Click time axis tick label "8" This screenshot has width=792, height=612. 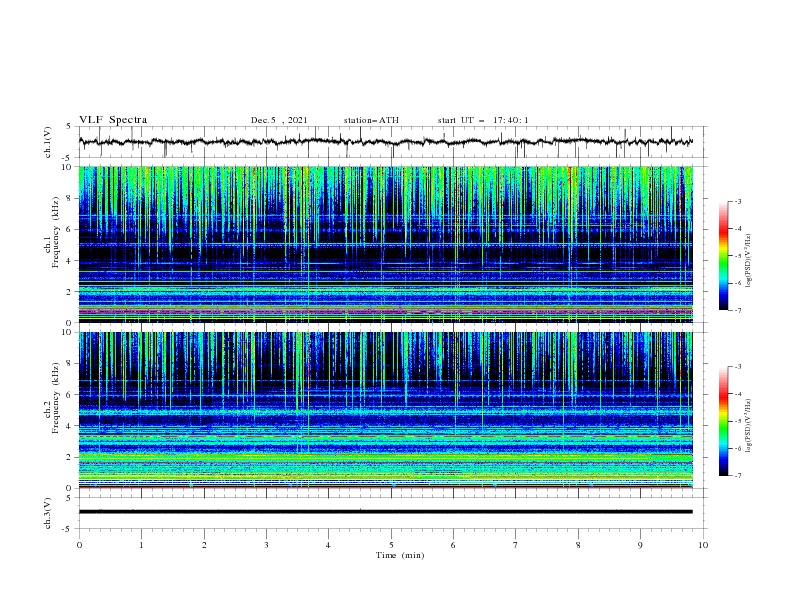578,545
